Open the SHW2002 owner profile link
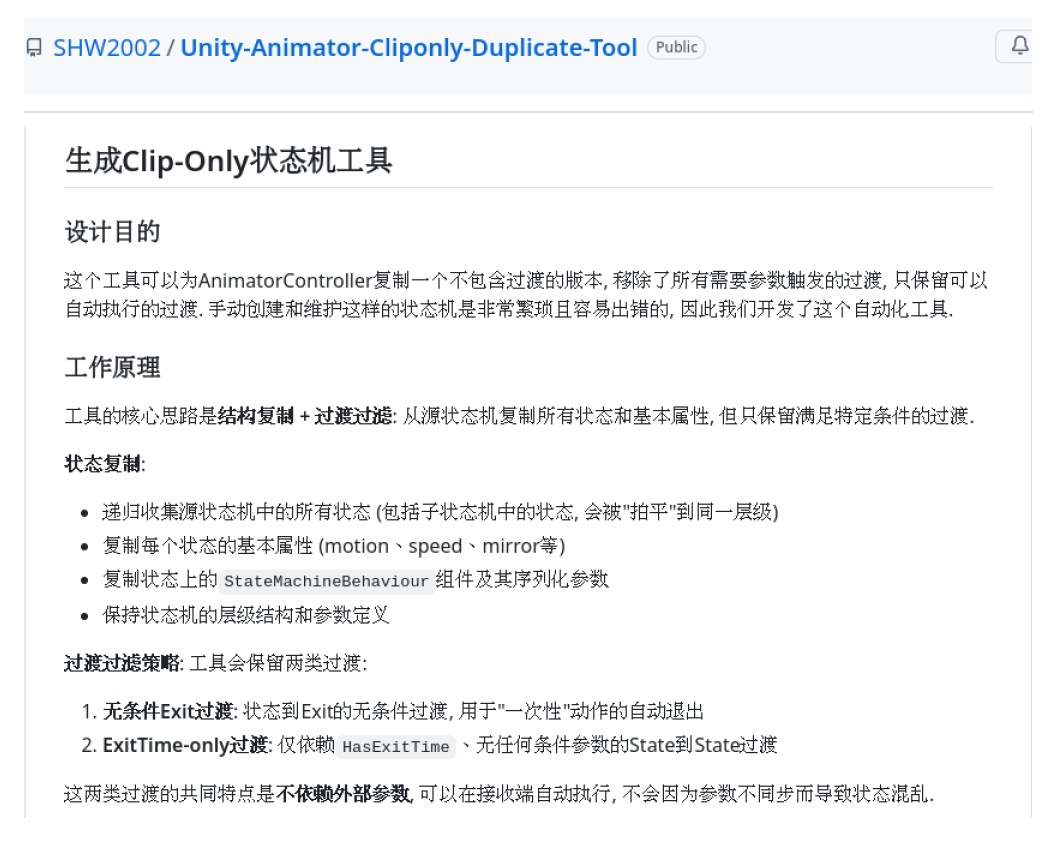 pyautogui.click(x=106, y=48)
